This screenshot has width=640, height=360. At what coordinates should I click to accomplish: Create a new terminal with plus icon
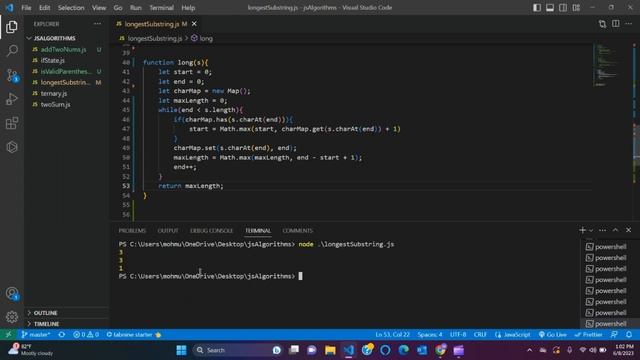582,230
